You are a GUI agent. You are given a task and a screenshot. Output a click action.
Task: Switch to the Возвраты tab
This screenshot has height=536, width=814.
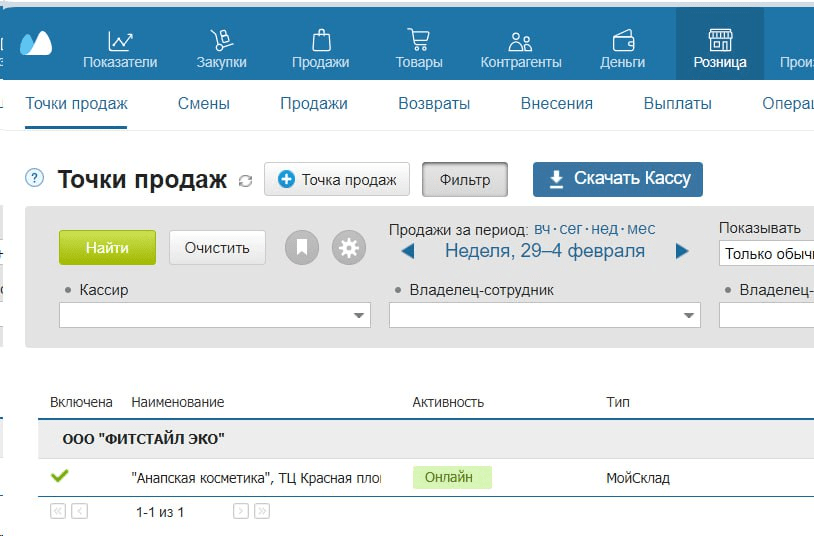(x=434, y=103)
